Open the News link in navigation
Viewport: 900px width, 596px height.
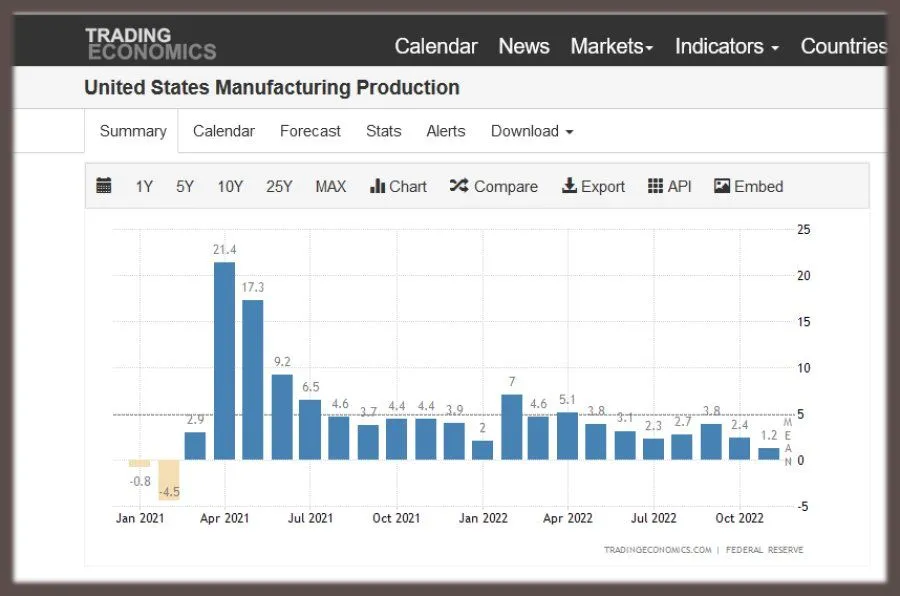[x=524, y=46]
